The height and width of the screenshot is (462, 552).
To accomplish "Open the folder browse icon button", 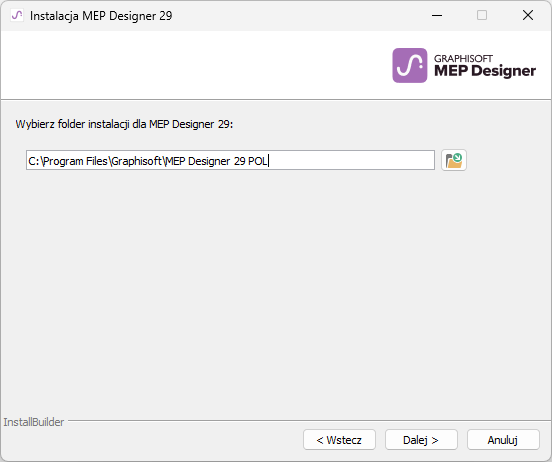I will [454, 160].
